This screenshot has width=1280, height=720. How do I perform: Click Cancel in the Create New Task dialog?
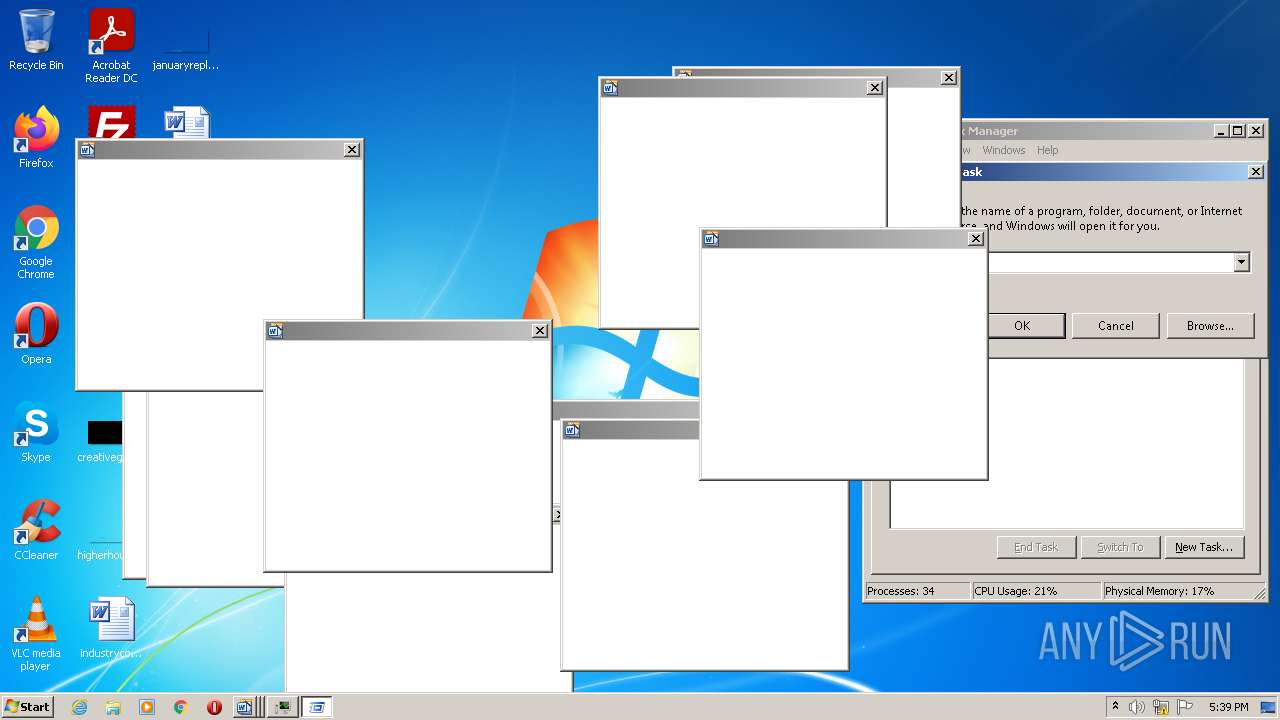[1116, 326]
